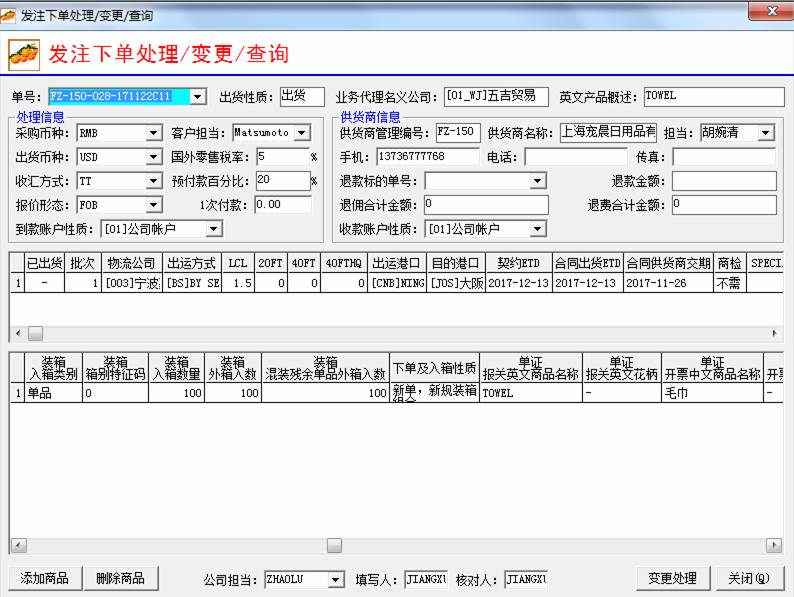The image size is (794, 597).
Task: Select the [JOS]大阪 destination cell
Action: (457, 283)
